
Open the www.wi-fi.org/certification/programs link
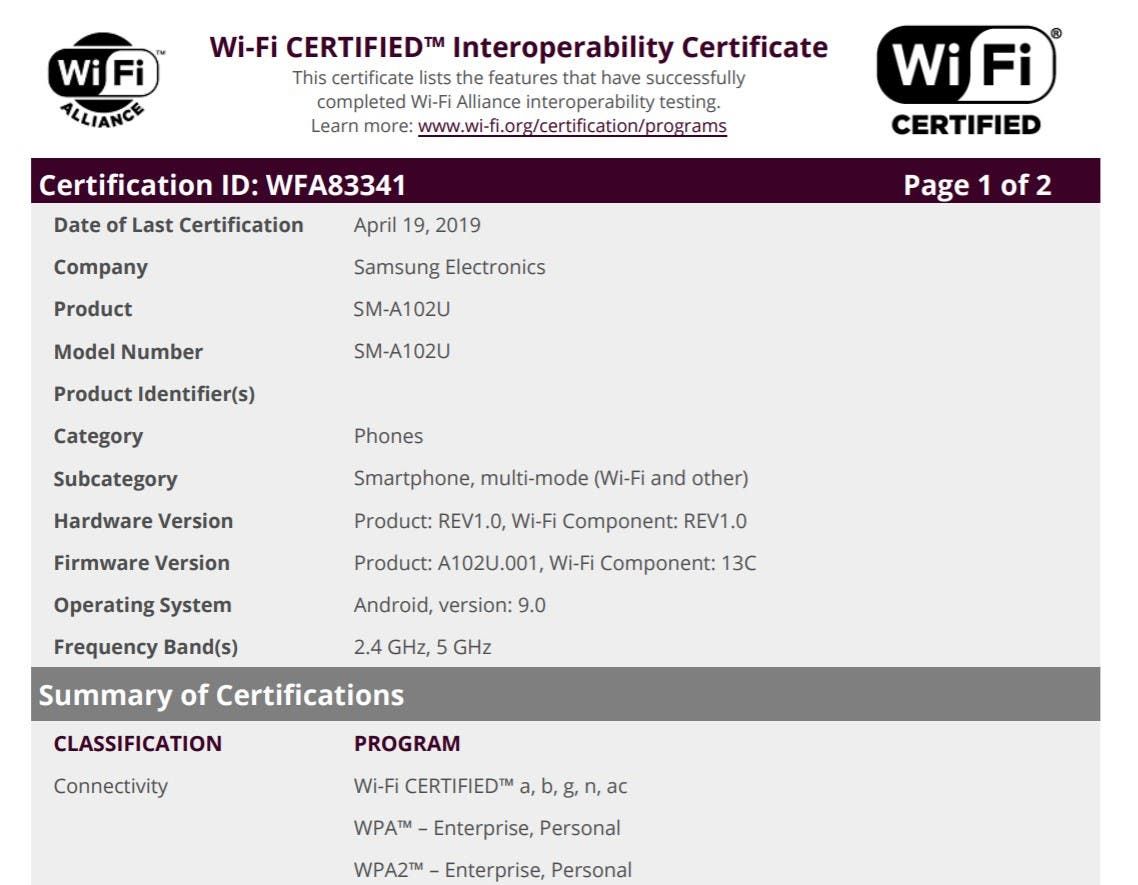(572, 126)
